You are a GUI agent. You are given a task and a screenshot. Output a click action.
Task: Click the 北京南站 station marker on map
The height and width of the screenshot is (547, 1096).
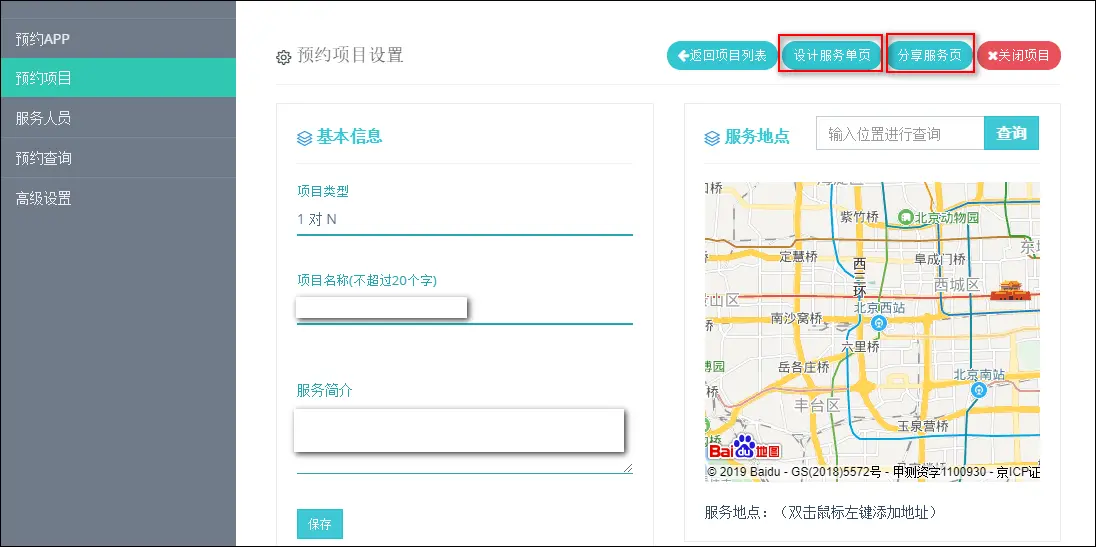point(979,391)
